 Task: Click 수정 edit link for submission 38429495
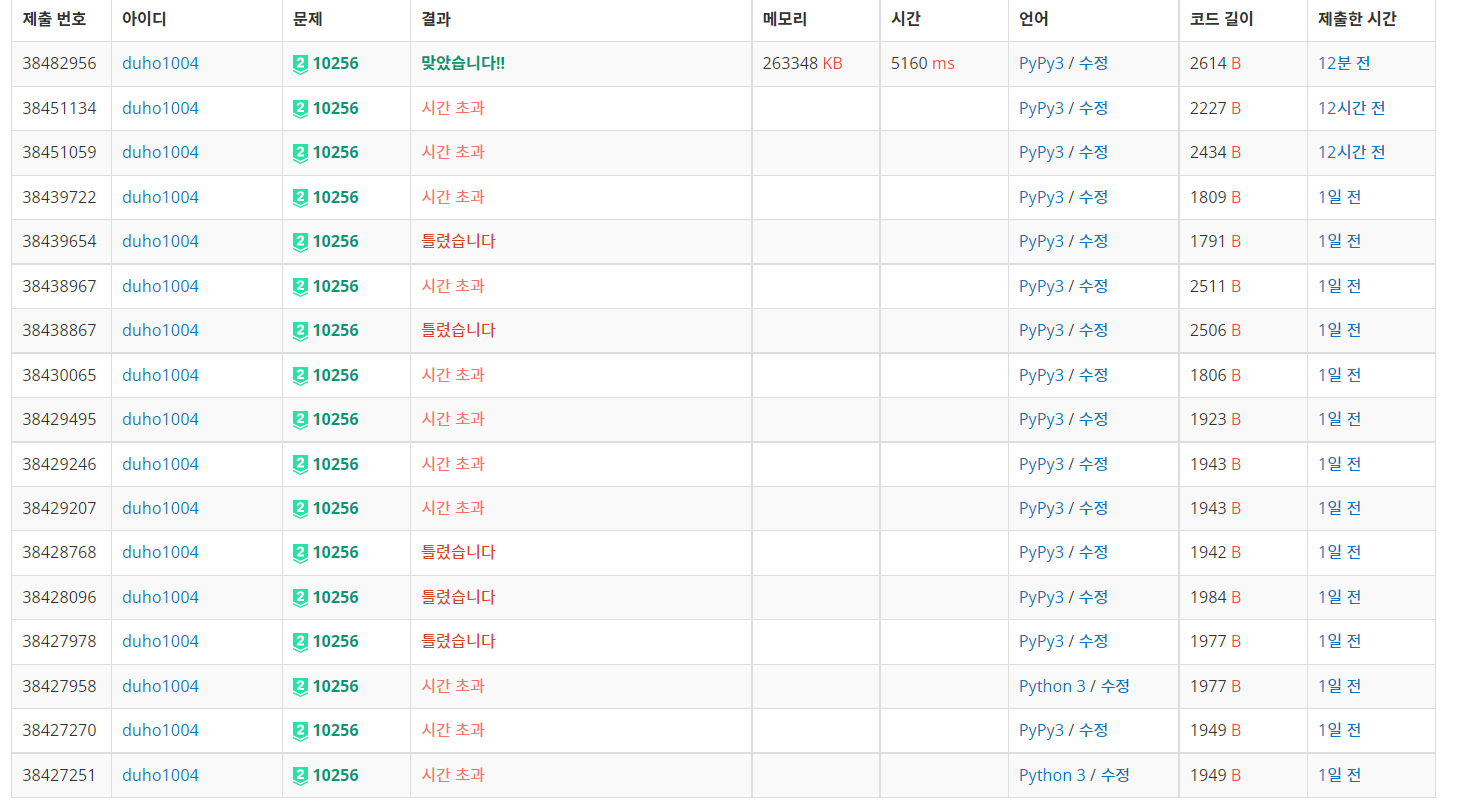[x=1093, y=419]
